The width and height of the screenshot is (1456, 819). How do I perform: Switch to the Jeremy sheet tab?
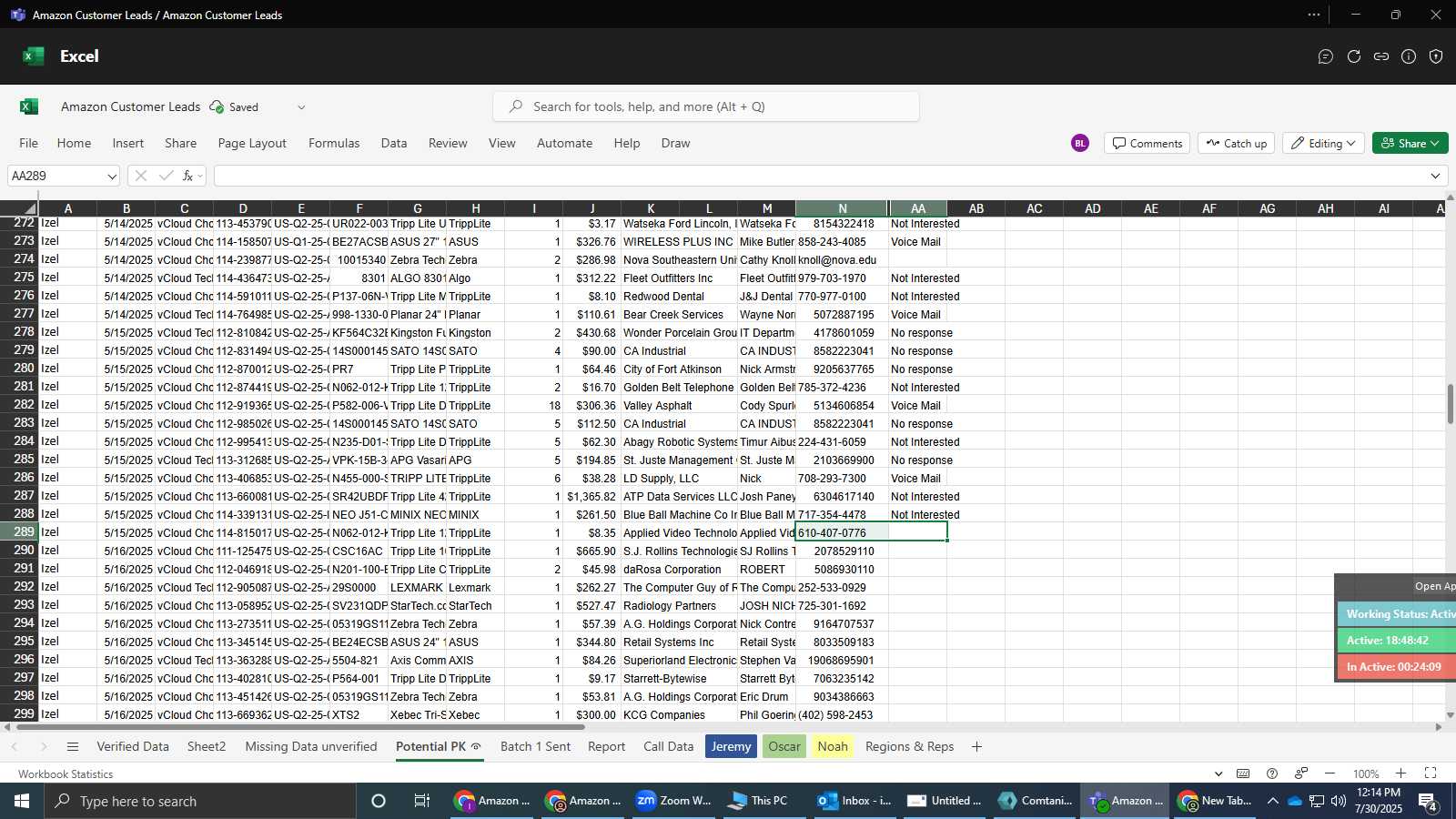tap(732, 747)
